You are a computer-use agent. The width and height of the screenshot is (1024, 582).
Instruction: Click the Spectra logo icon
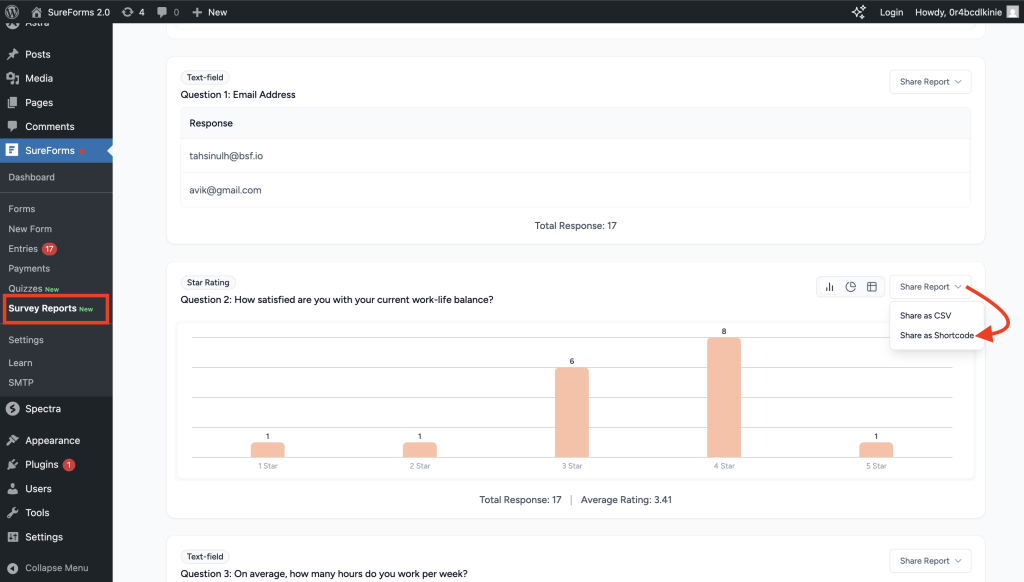point(12,409)
